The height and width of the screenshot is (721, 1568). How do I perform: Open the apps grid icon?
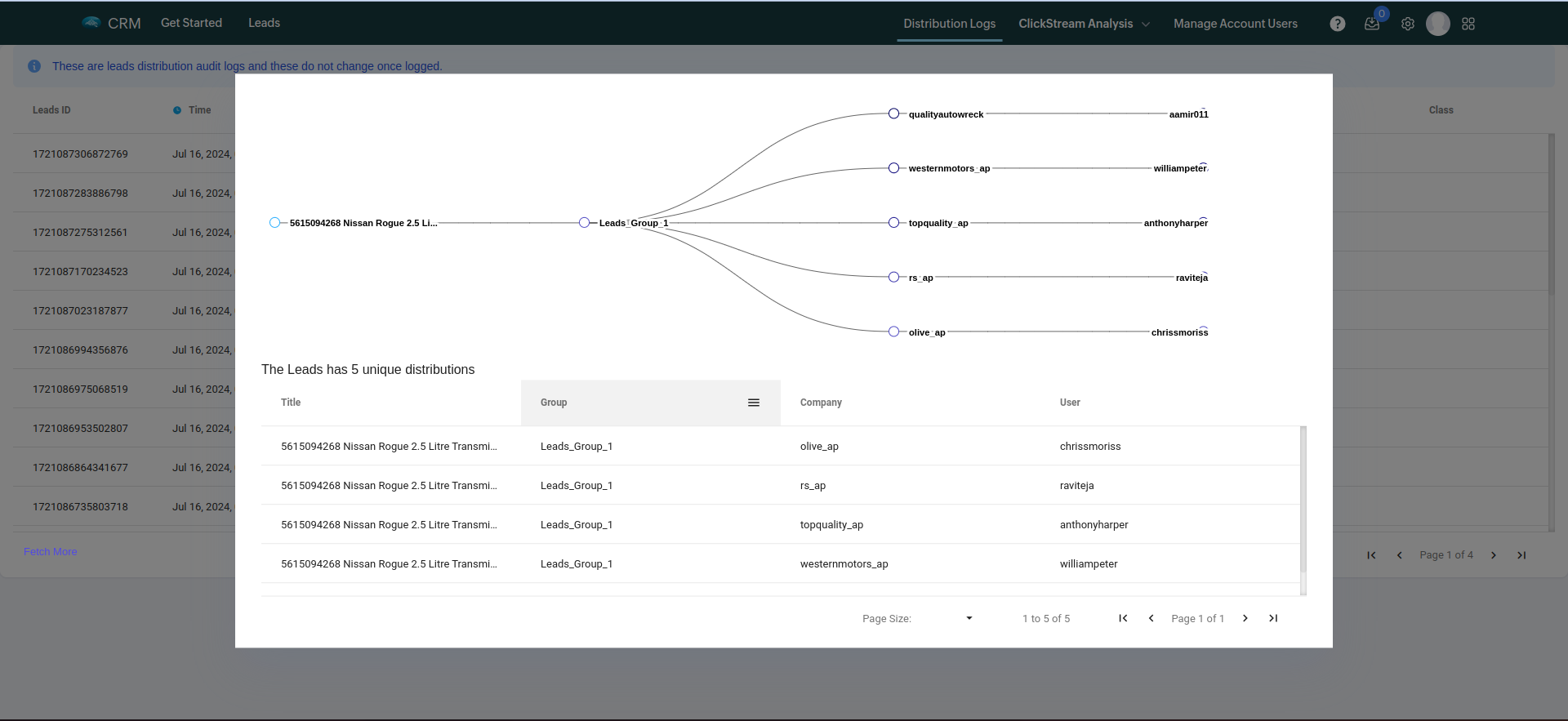click(1468, 24)
